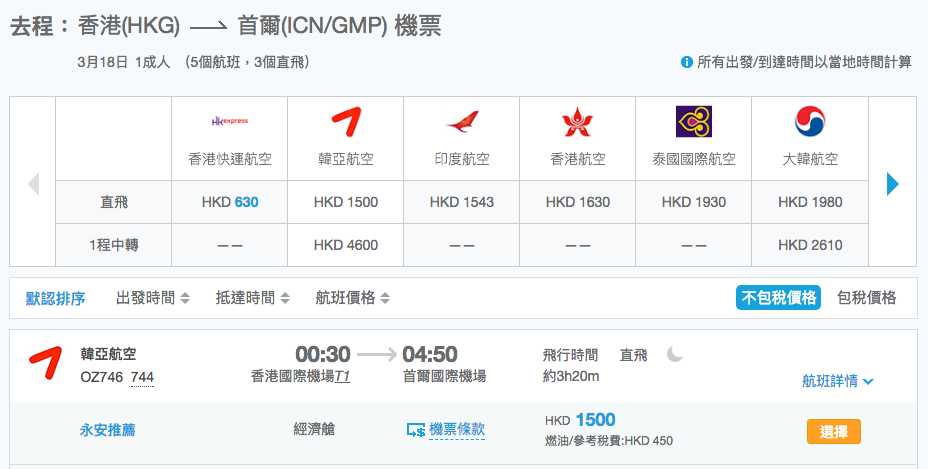
Task: Click 3月18日 1成人 trip summary
Action: pyautogui.click(x=124, y=62)
